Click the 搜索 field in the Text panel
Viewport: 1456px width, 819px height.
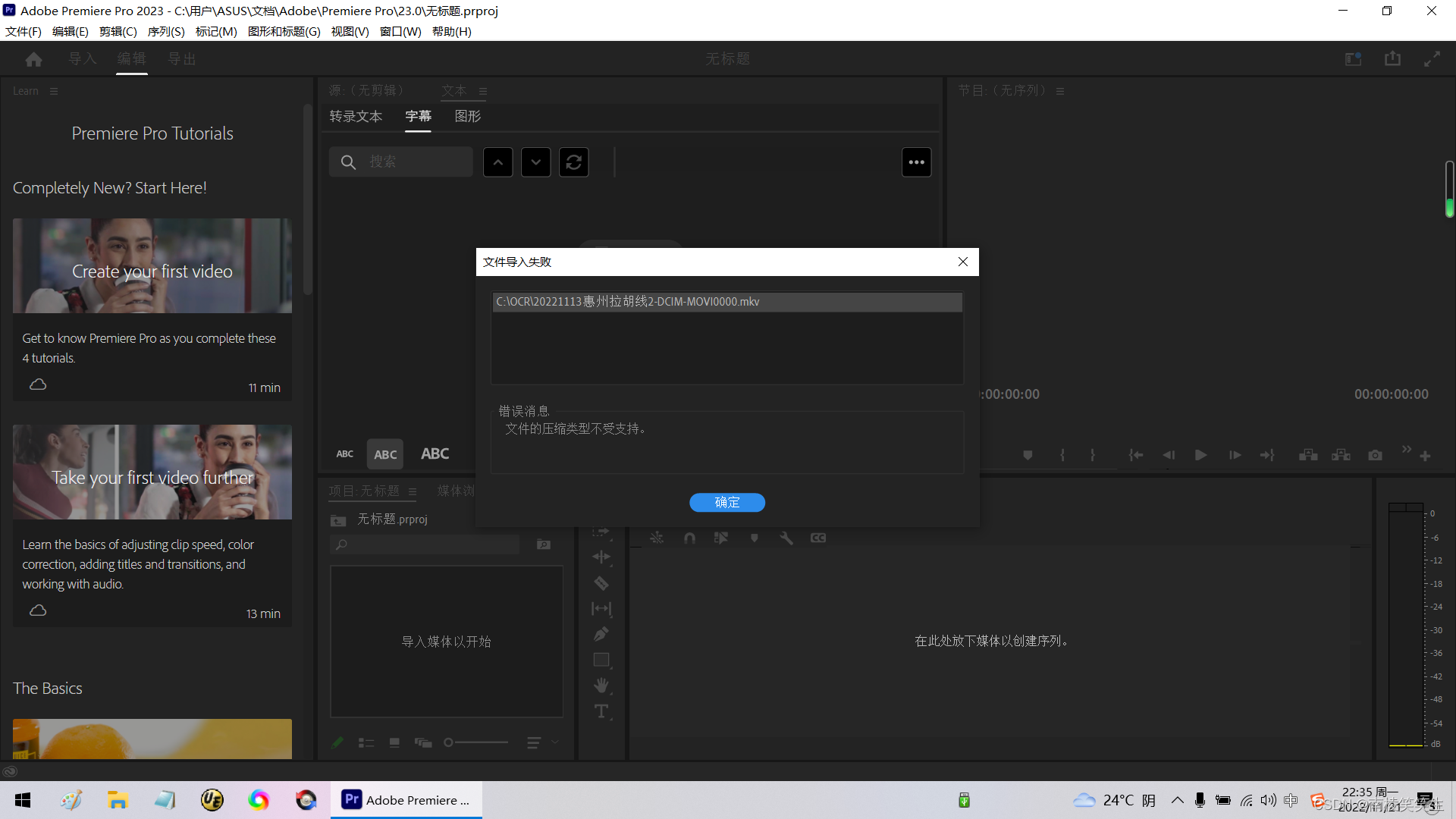(x=401, y=162)
